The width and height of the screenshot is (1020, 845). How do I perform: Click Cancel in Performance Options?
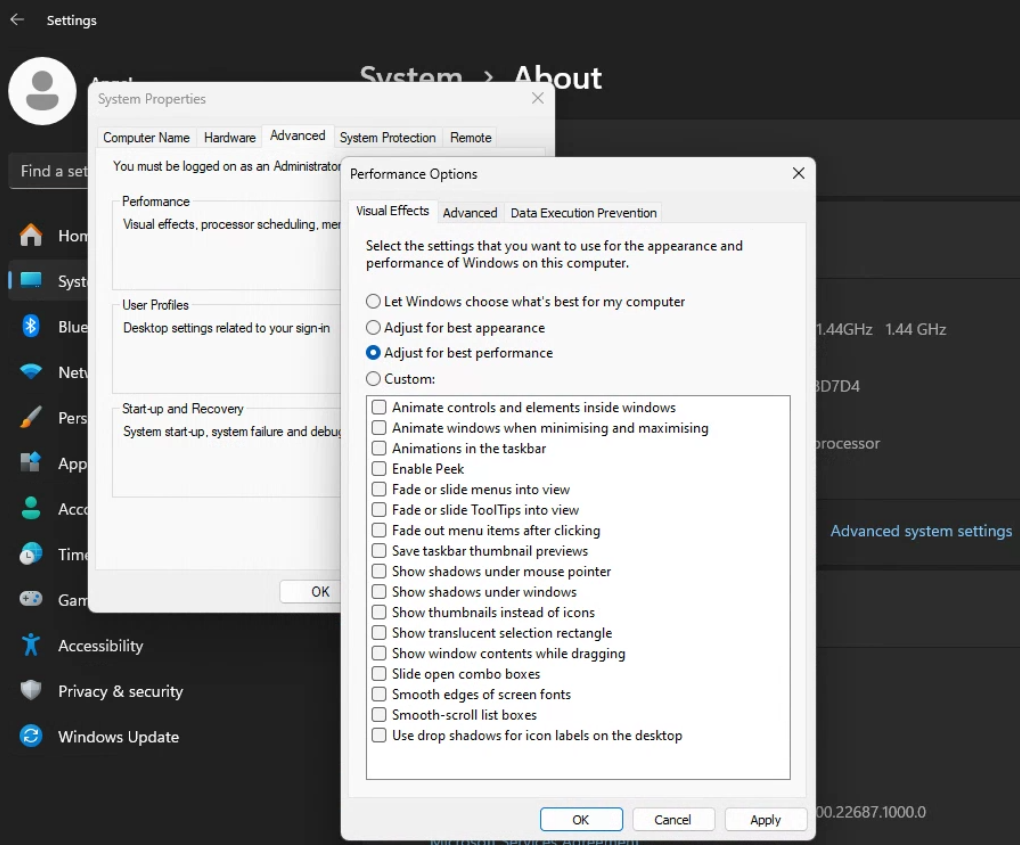click(x=673, y=820)
